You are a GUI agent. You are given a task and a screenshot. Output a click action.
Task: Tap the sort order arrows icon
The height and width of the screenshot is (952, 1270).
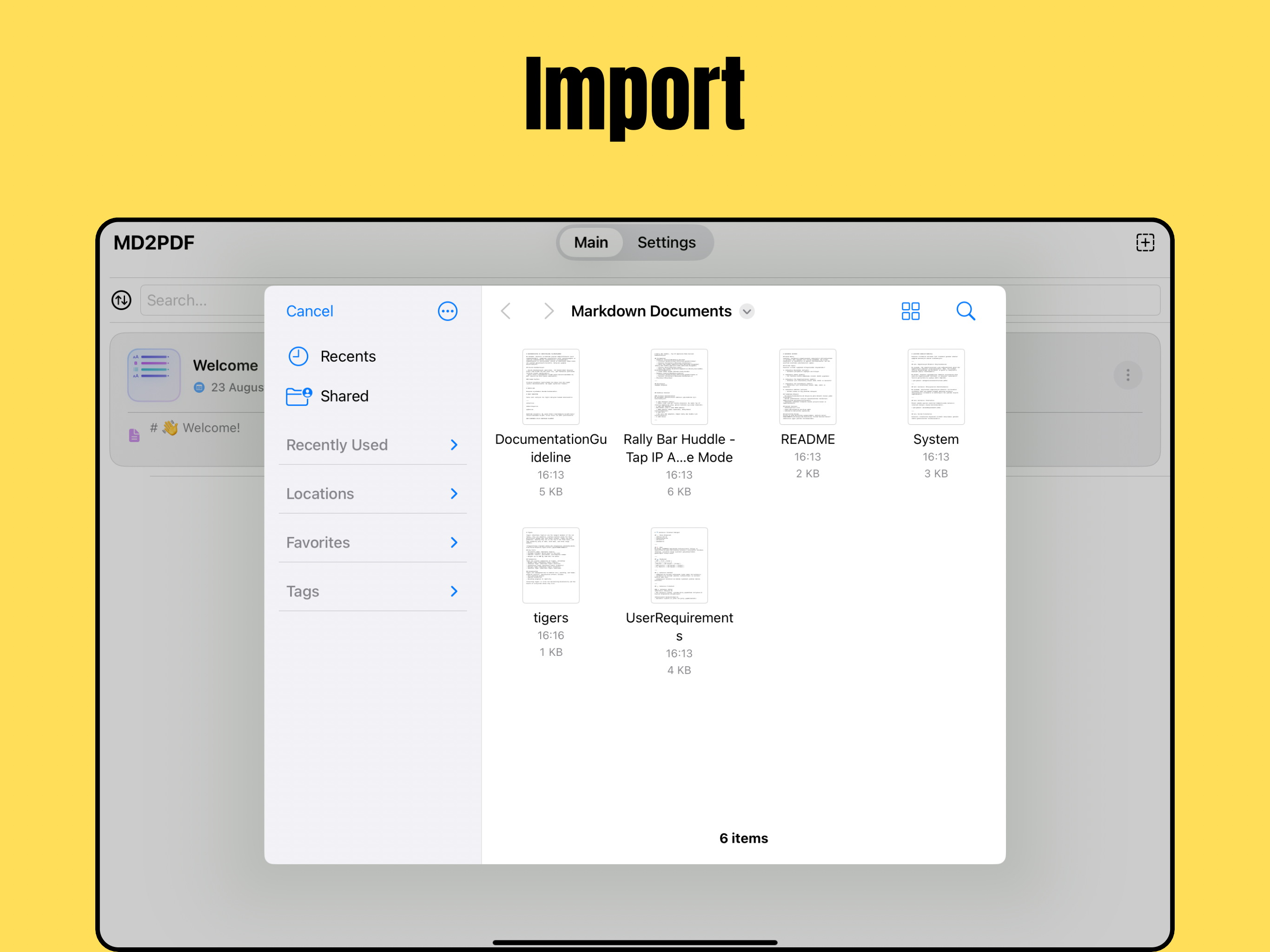tap(121, 300)
